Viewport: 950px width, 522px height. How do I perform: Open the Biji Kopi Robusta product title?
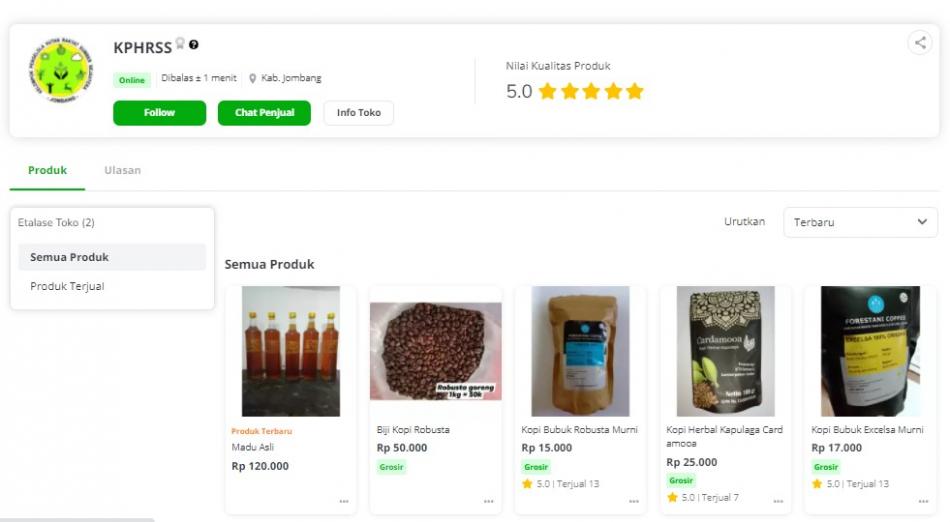pyautogui.click(x=413, y=430)
